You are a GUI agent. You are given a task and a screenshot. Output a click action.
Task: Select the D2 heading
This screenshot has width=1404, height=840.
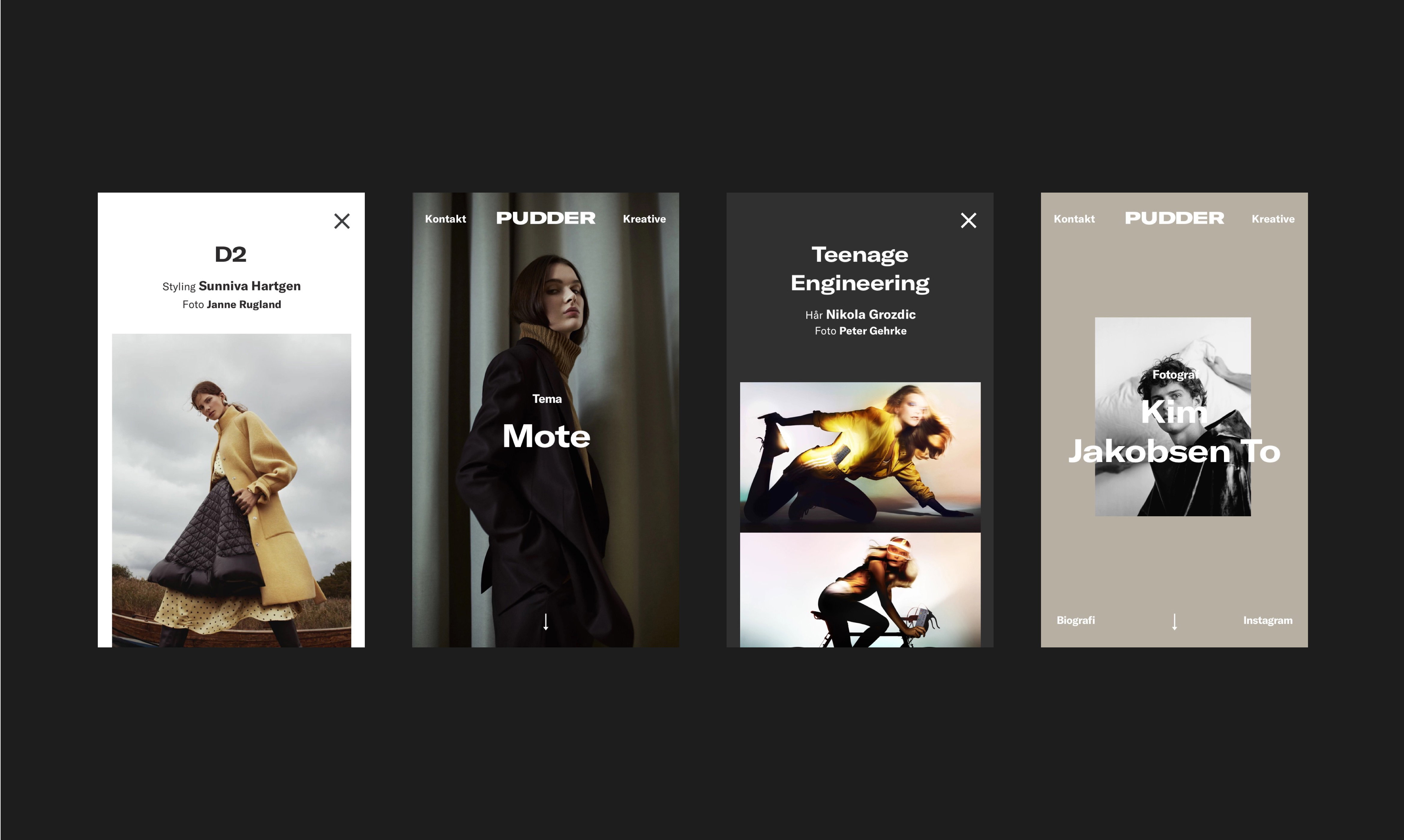(231, 254)
